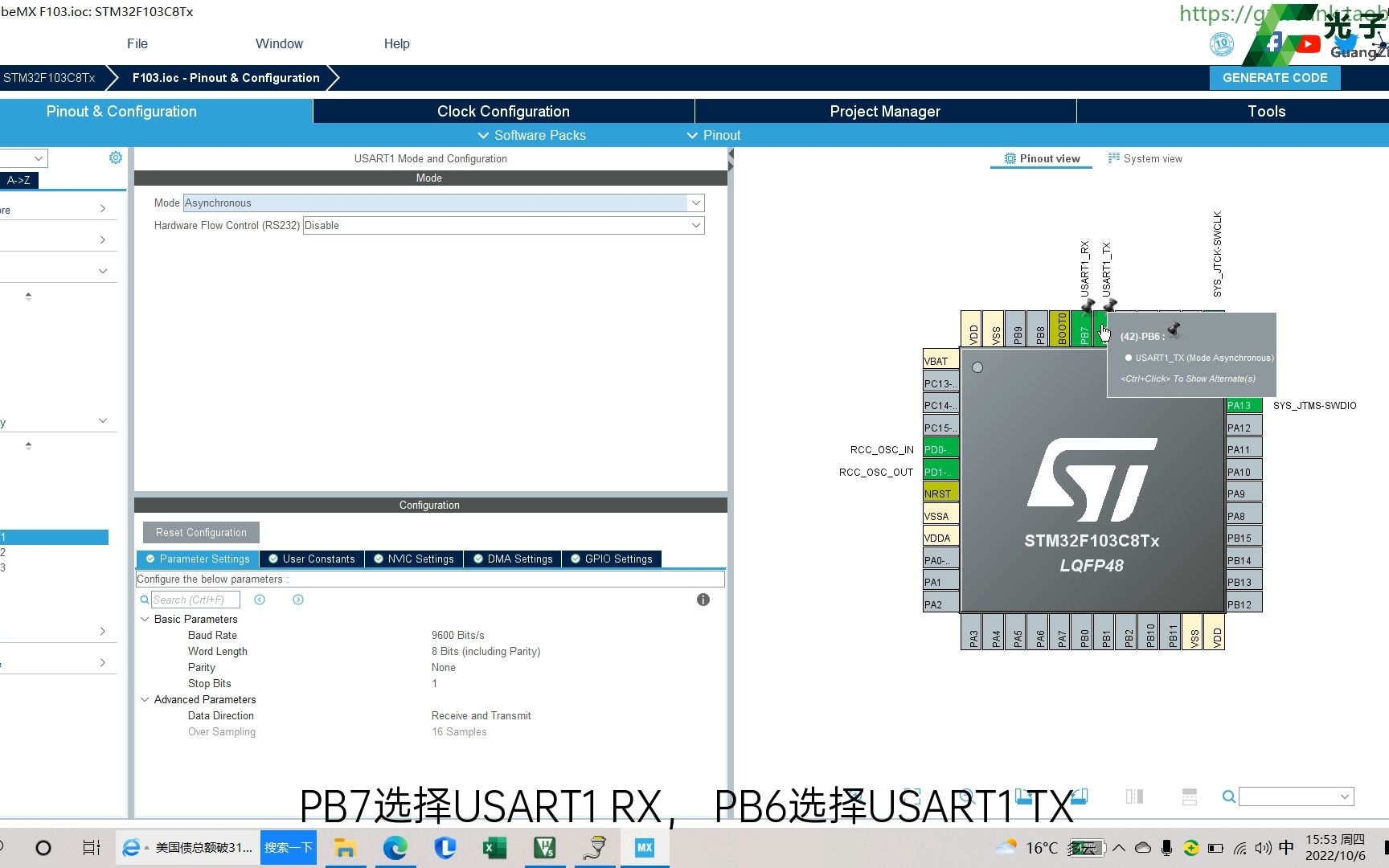Click the BOOT0 pin on the chip
The image size is (1389, 868).
coord(1059,330)
